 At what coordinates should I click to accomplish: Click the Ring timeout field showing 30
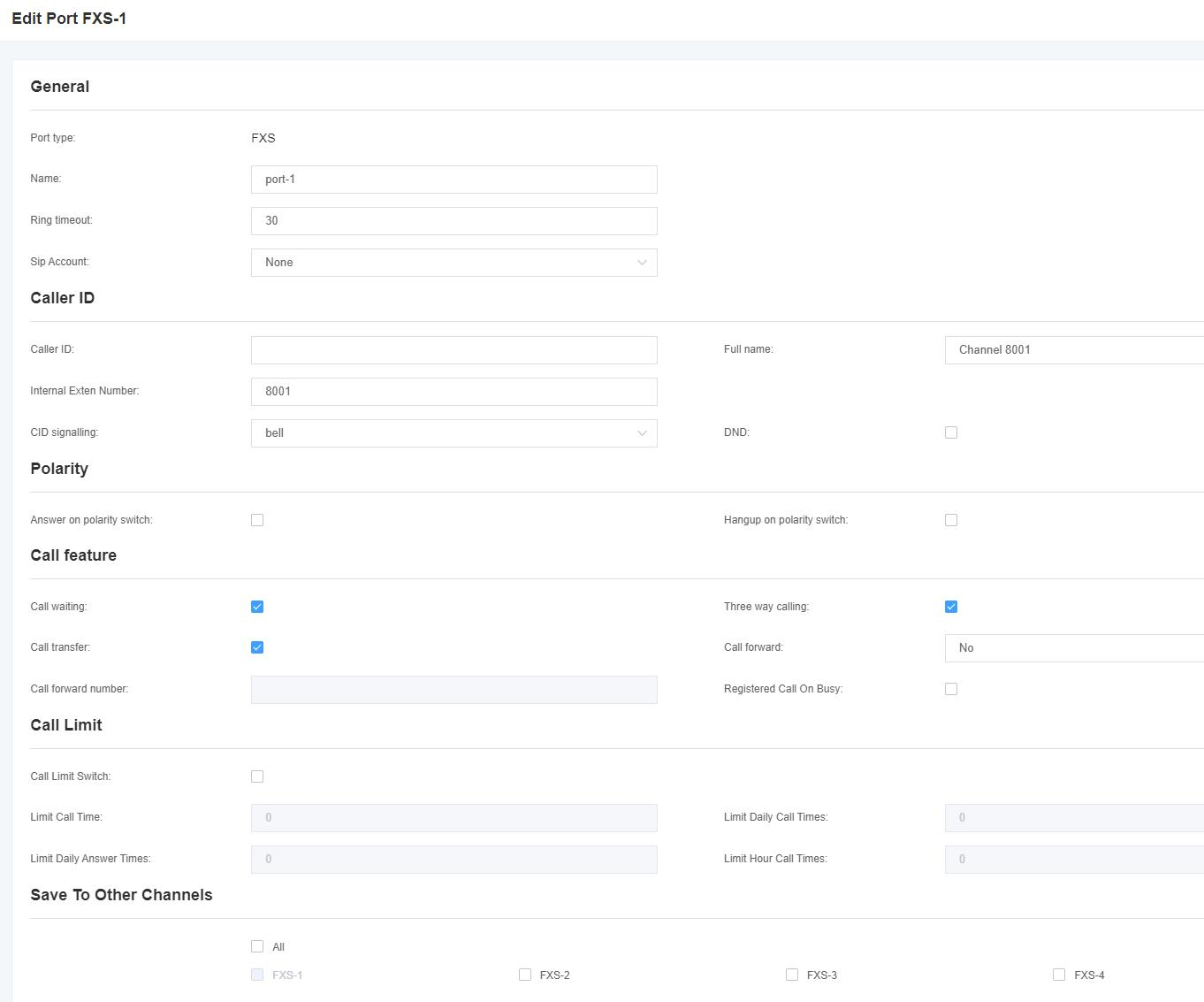click(453, 221)
